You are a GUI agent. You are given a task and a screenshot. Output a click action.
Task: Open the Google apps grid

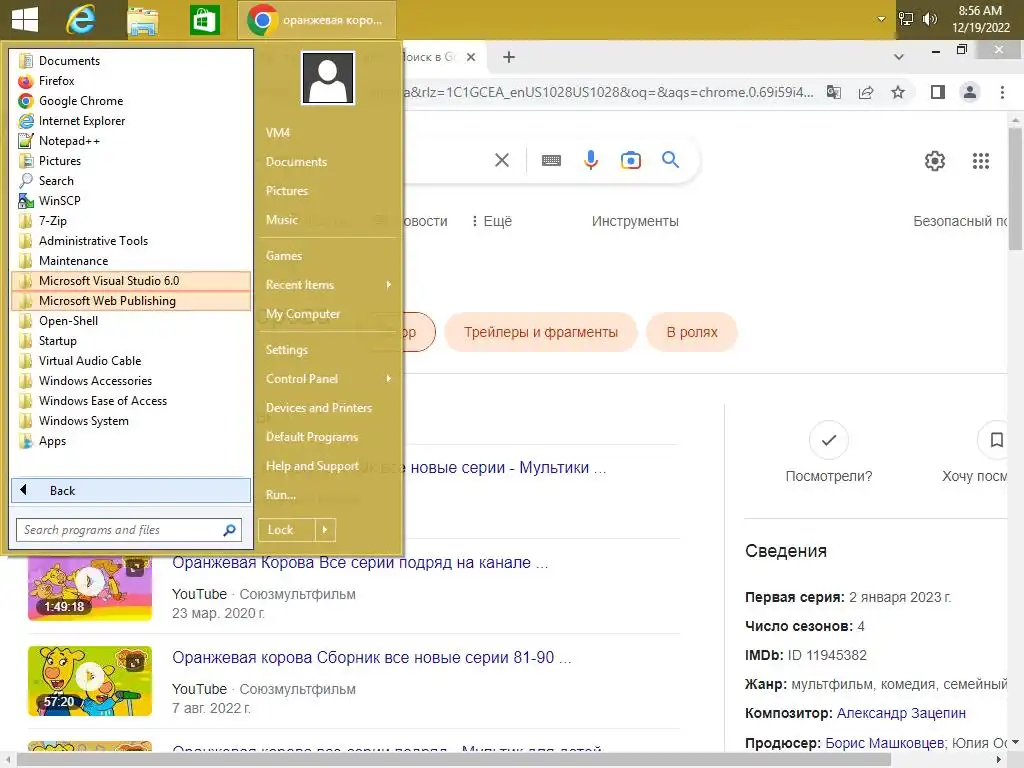(x=981, y=161)
